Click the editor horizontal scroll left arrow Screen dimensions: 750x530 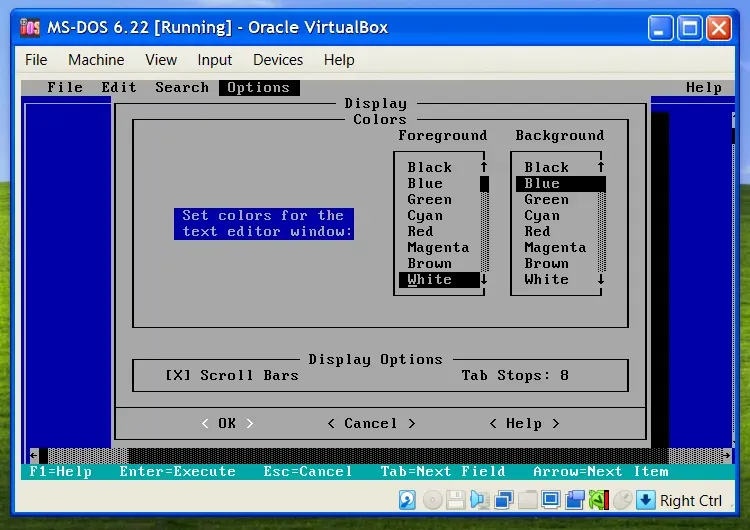click(33, 455)
